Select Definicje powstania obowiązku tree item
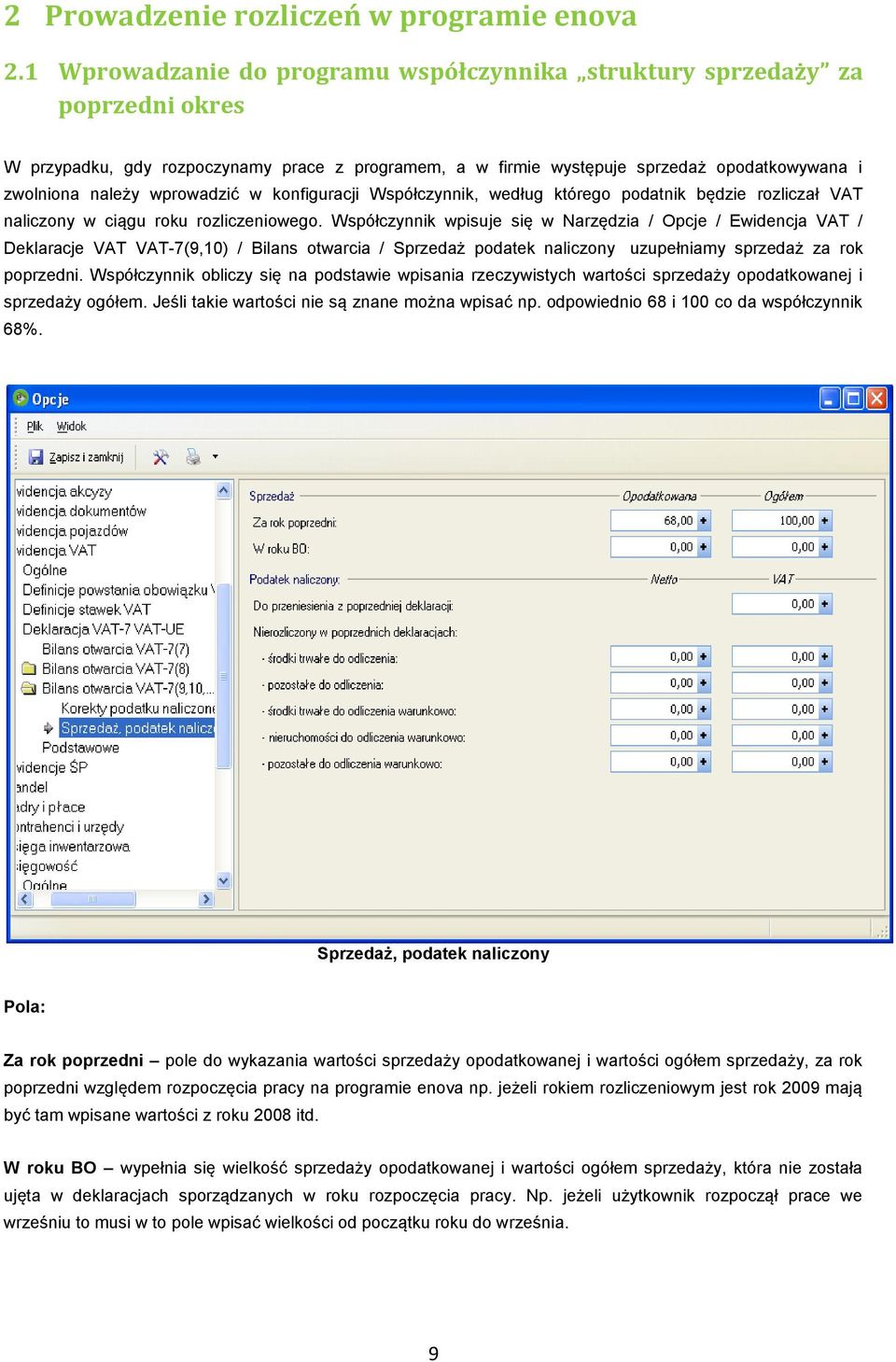 119,591
